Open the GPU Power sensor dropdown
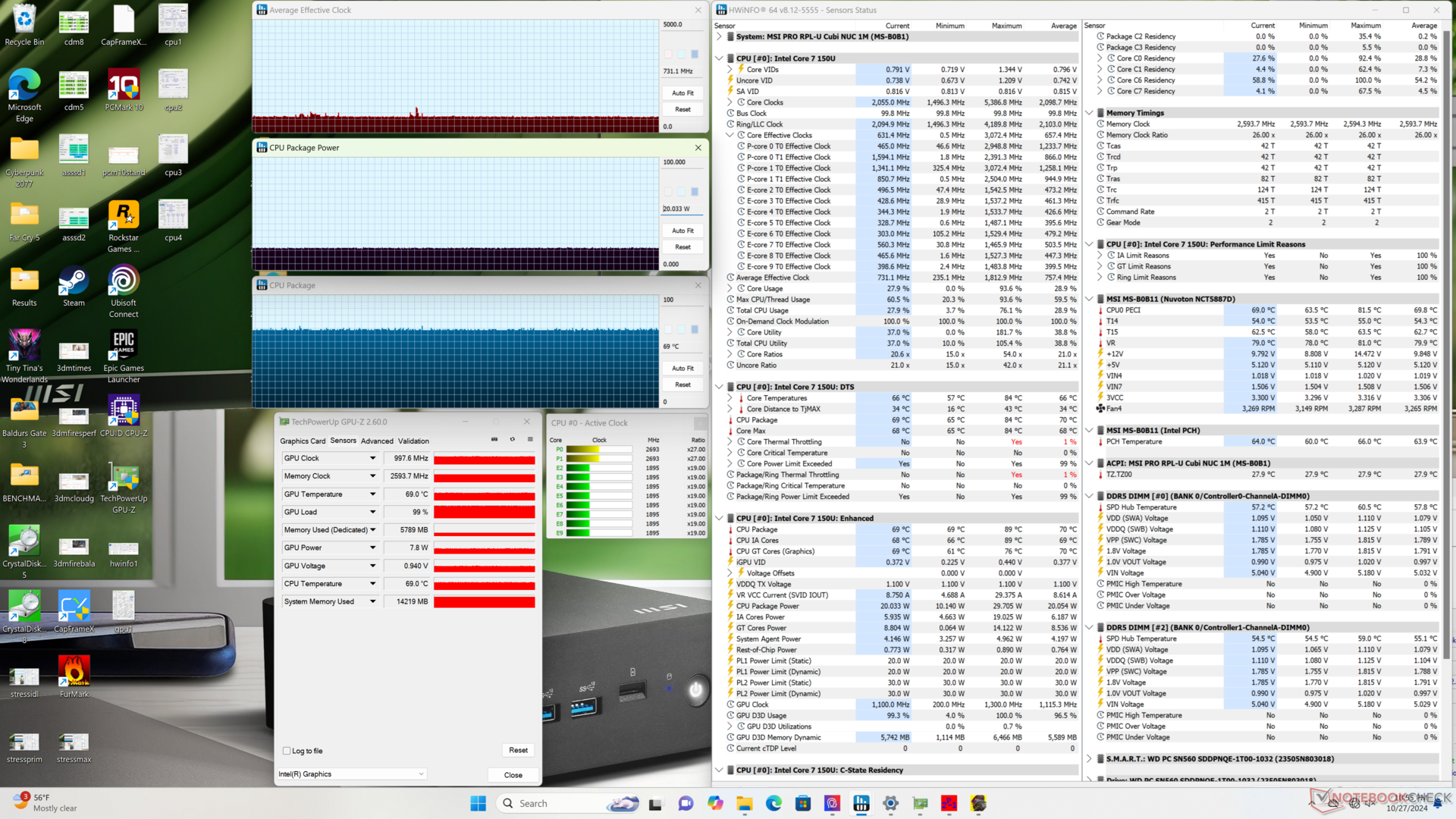 (372, 548)
